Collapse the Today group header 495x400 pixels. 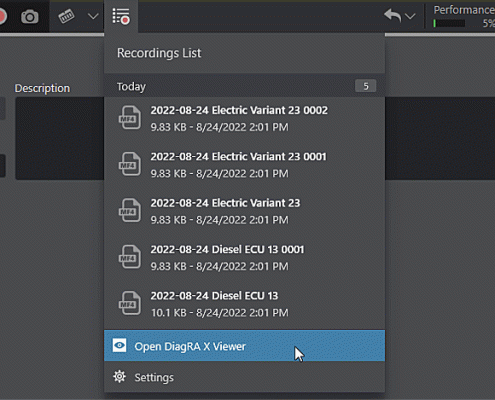point(244,86)
